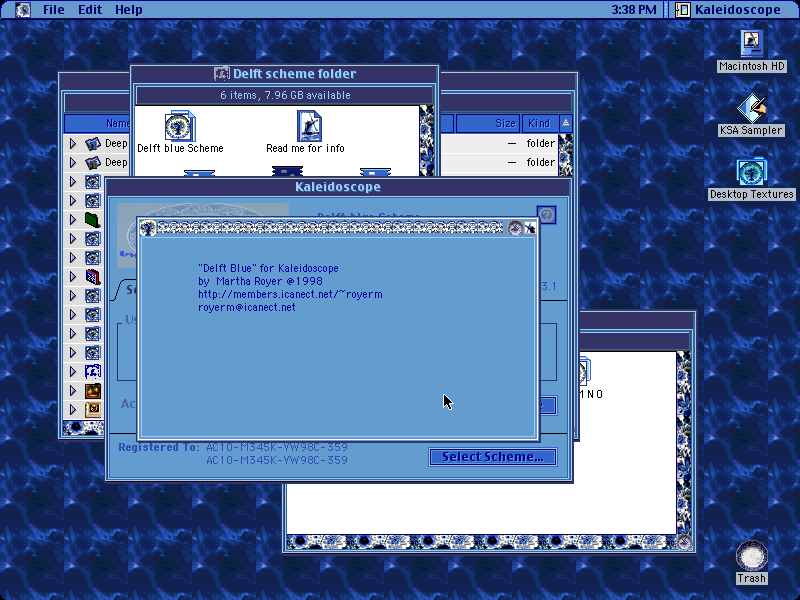Click the Delft scheme folder vertical scrollbar
Image resolution: width=800 pixels, height=600 pixels.
pos(427,140)
